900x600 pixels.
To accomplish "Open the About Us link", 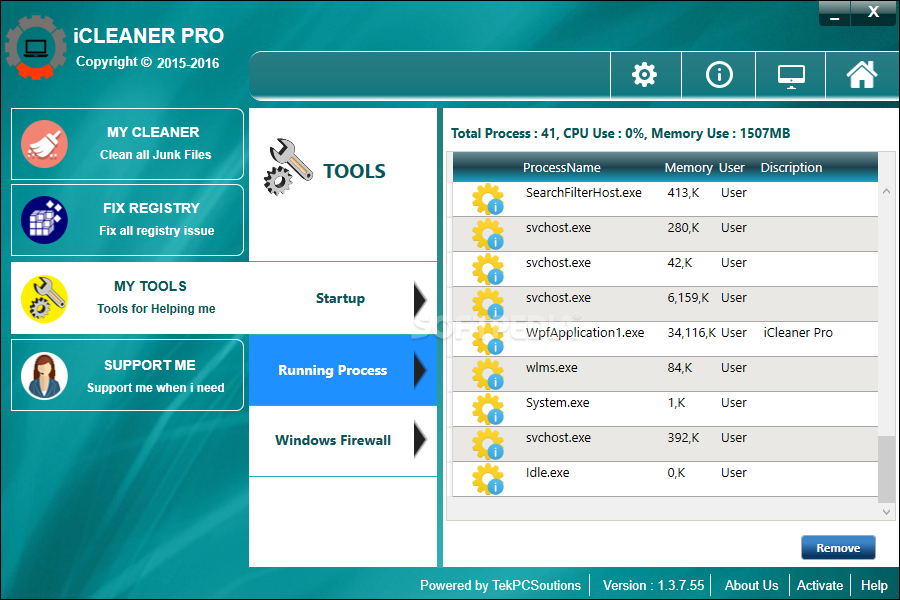I will (x=751, y=586).
